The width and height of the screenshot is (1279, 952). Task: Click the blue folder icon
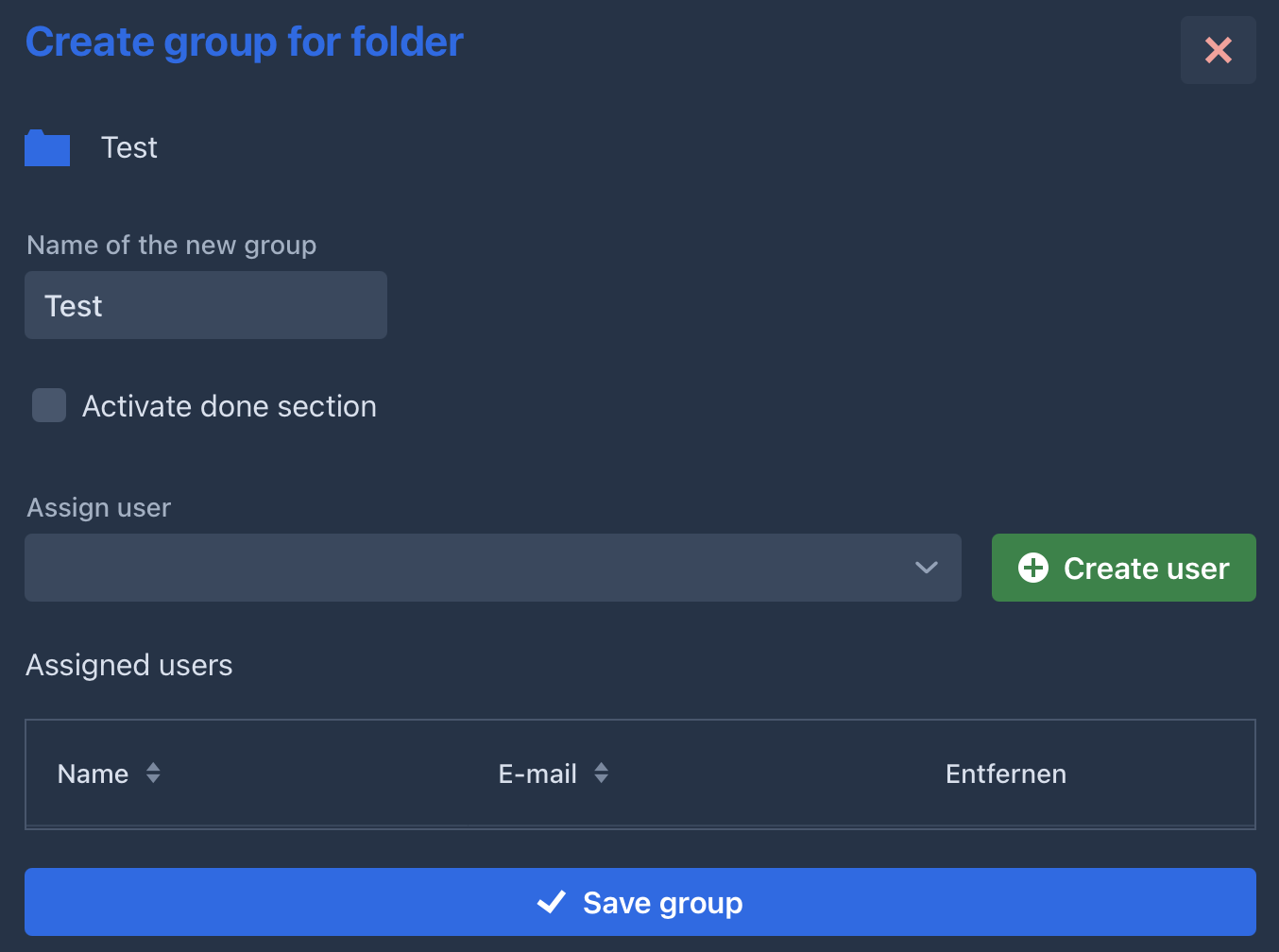coord(47,148)
